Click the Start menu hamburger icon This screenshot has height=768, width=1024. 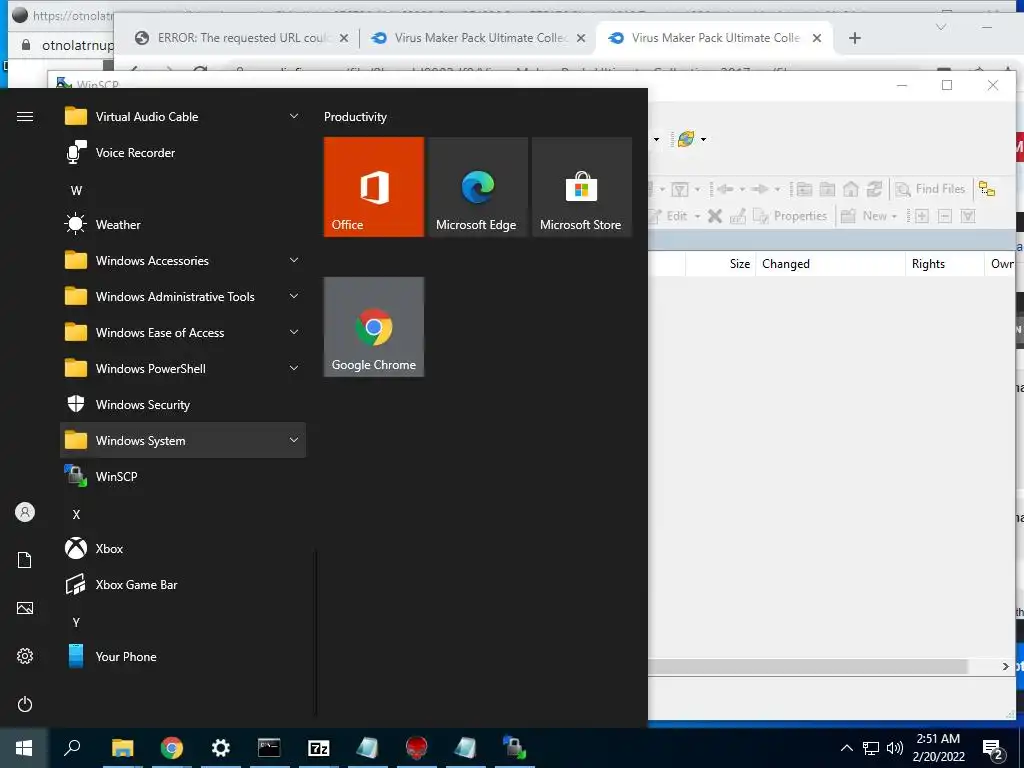point(25,117)
